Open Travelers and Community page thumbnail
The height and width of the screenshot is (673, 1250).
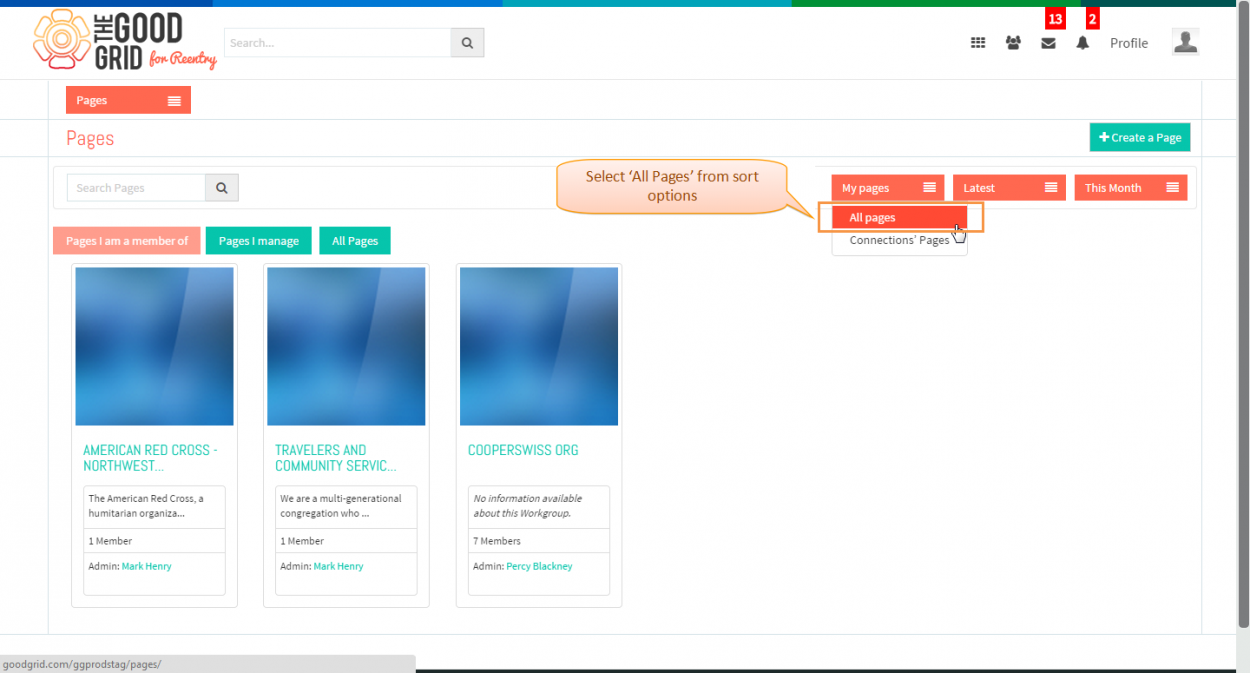tap(346, 346)
